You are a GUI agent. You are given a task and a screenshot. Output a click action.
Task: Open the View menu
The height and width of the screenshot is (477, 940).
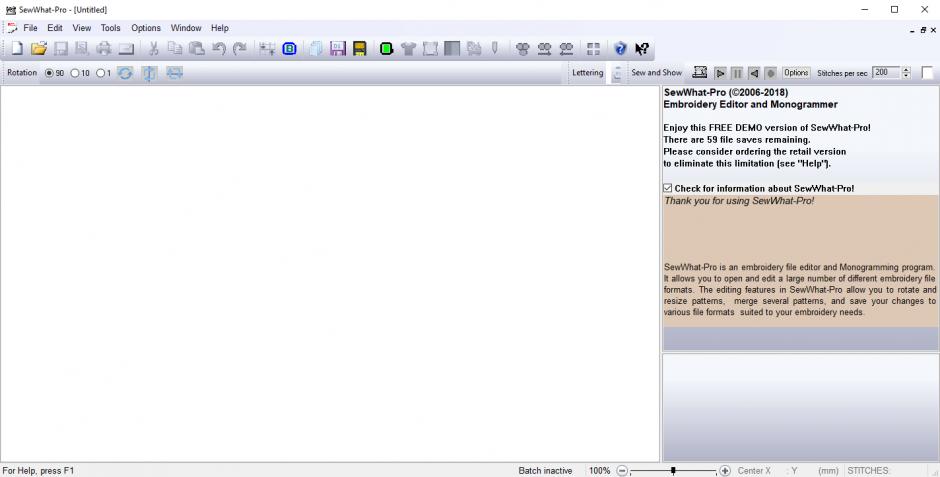82,28
